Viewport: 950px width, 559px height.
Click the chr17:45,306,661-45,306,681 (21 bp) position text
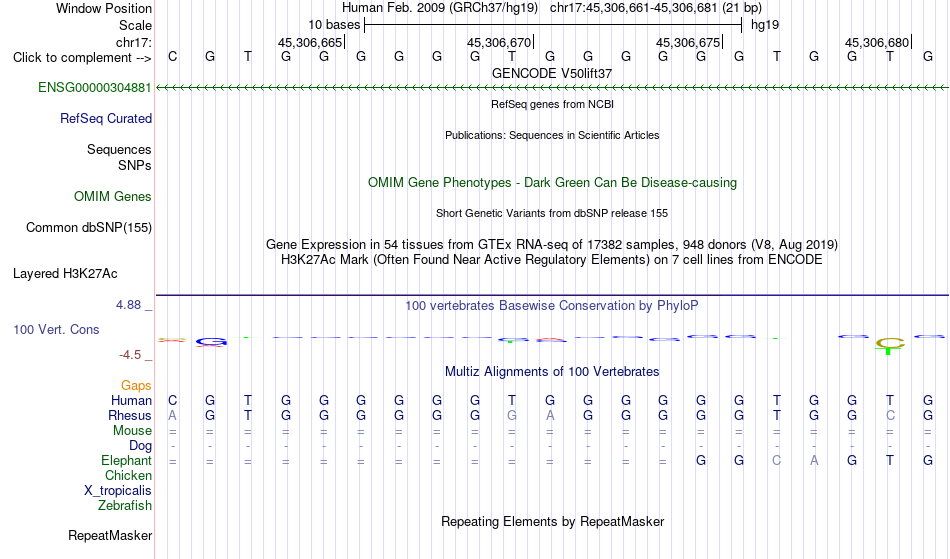tap(656, 8)
